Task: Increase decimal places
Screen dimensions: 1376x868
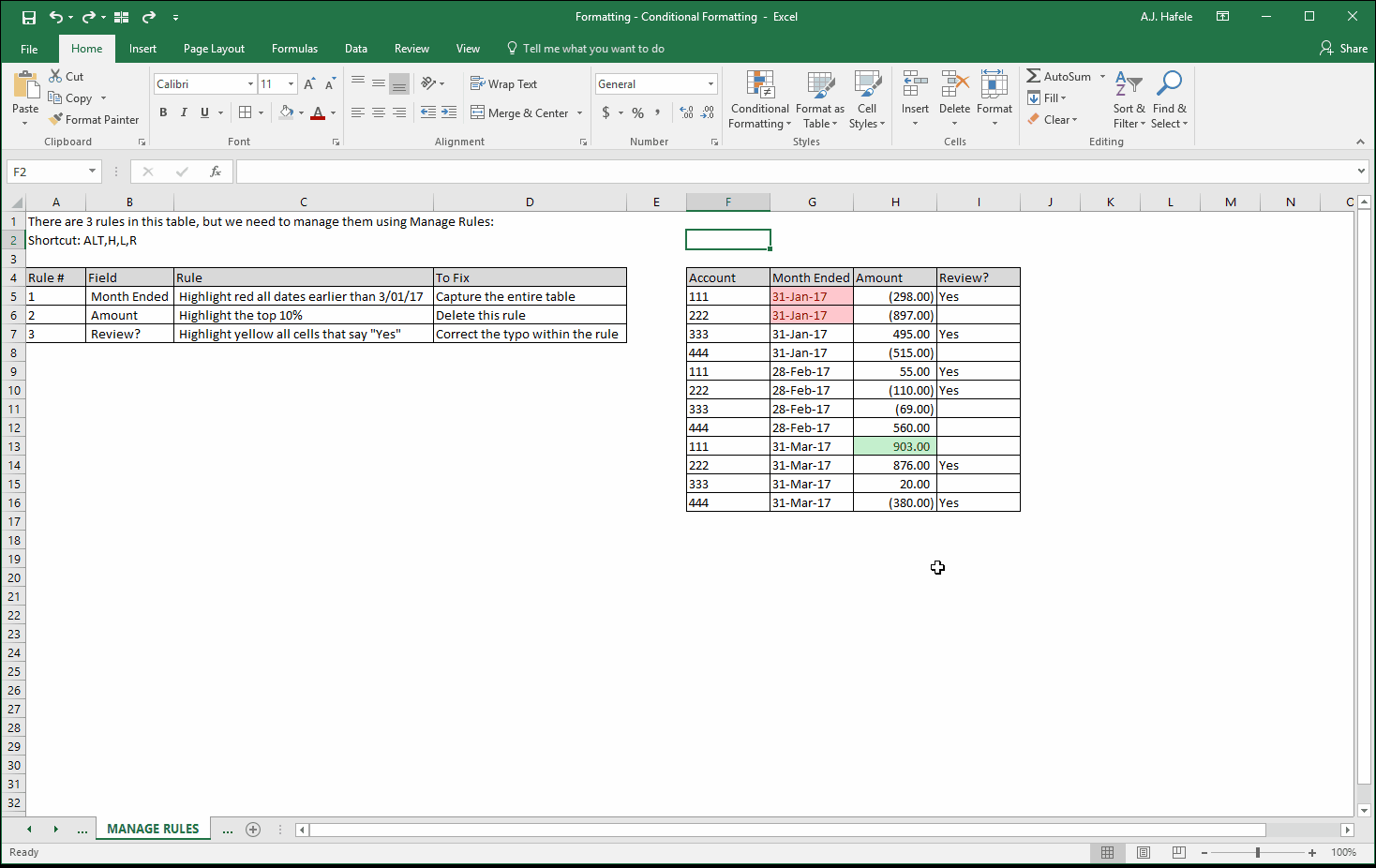Action: point(686,112)
